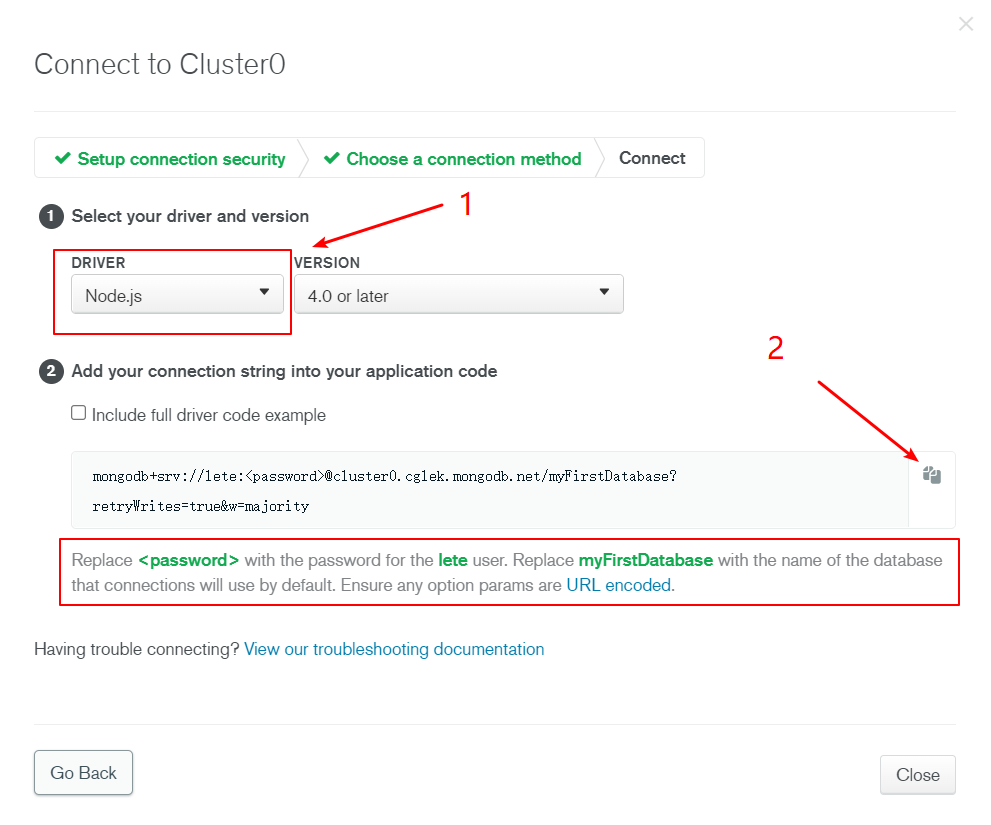
Task: Go to Setup connection security step
Action: [x=181, y=159]
